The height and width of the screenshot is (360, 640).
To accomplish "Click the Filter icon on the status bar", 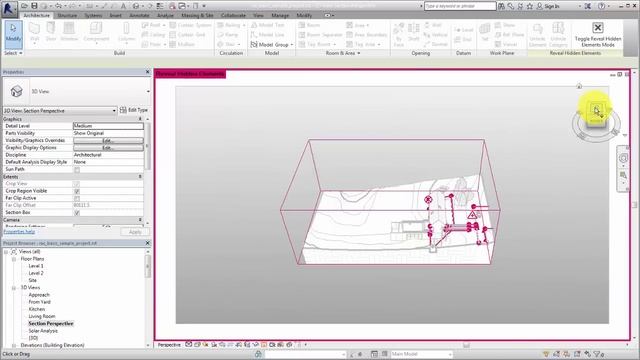I will [x=598, y=354].
